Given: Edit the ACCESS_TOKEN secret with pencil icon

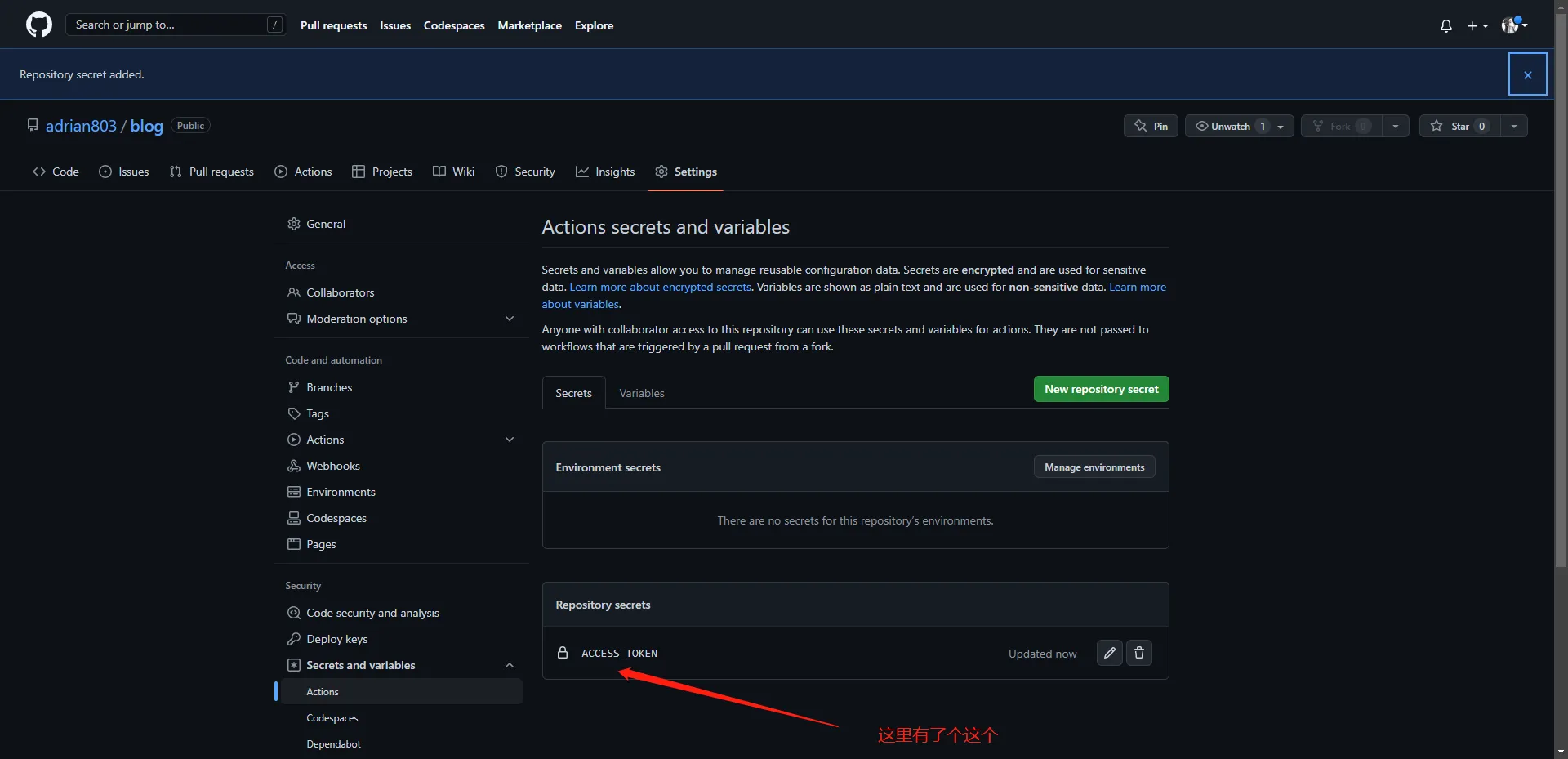Looking at the screenshot, I should pos(1109,653).
